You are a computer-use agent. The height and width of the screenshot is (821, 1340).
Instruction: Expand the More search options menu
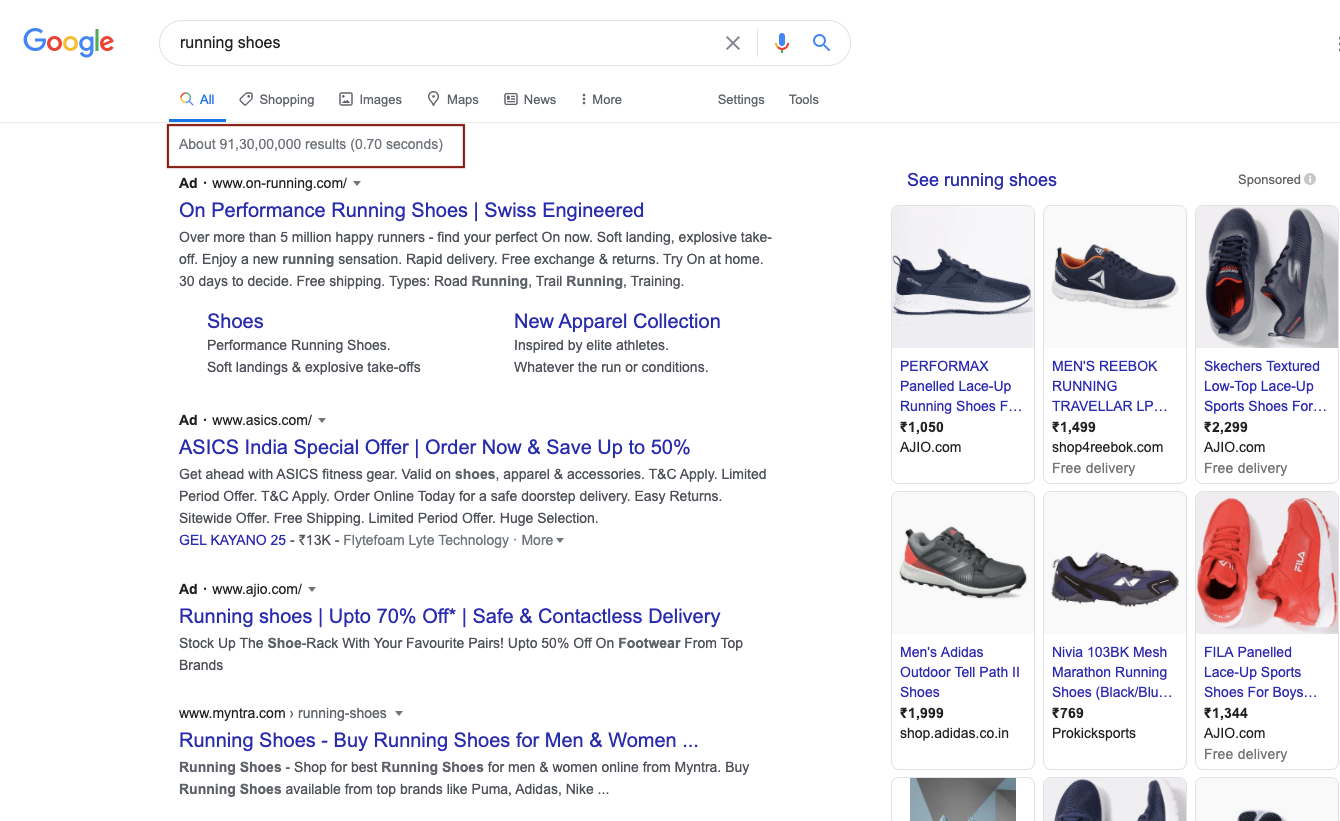601,99
